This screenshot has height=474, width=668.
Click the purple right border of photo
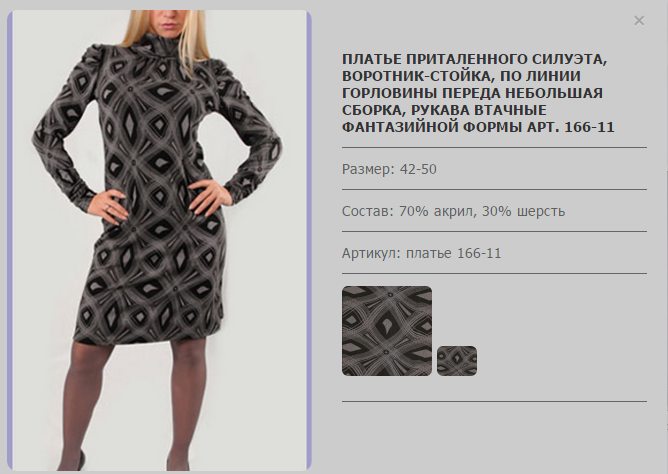pyautogui.click(x=309, y=241)
